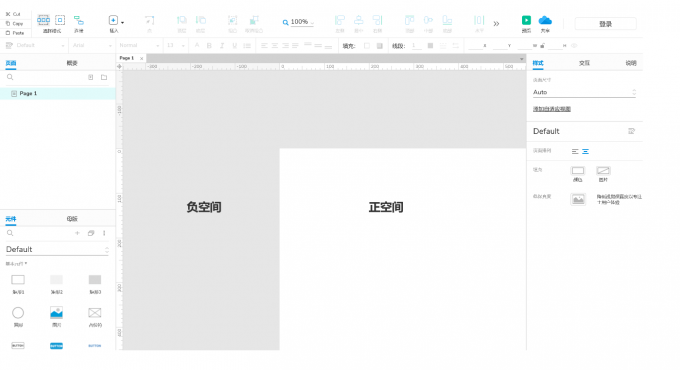Click the point edit tool icon
680x370 pixels.
pyautogui.click(x=149, y=20)
